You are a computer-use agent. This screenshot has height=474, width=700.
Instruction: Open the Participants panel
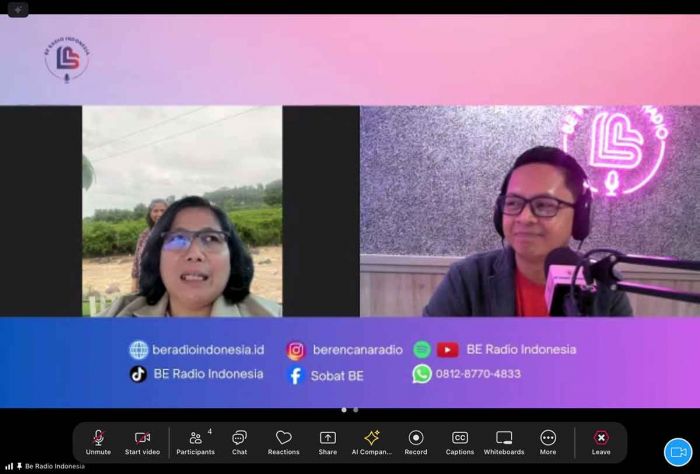(196, 442)
